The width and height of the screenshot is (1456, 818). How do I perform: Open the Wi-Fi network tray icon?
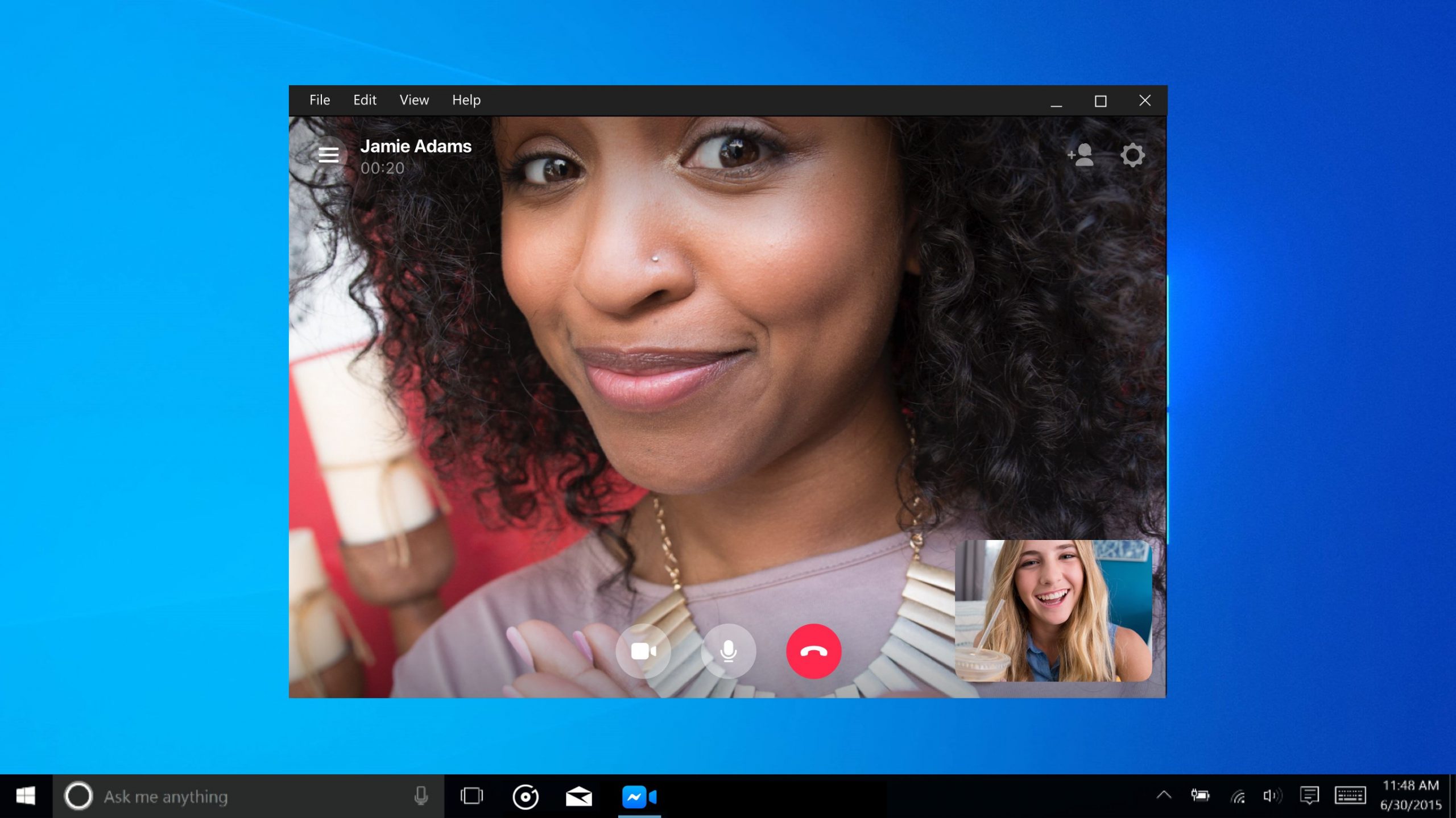[1238, 796]
